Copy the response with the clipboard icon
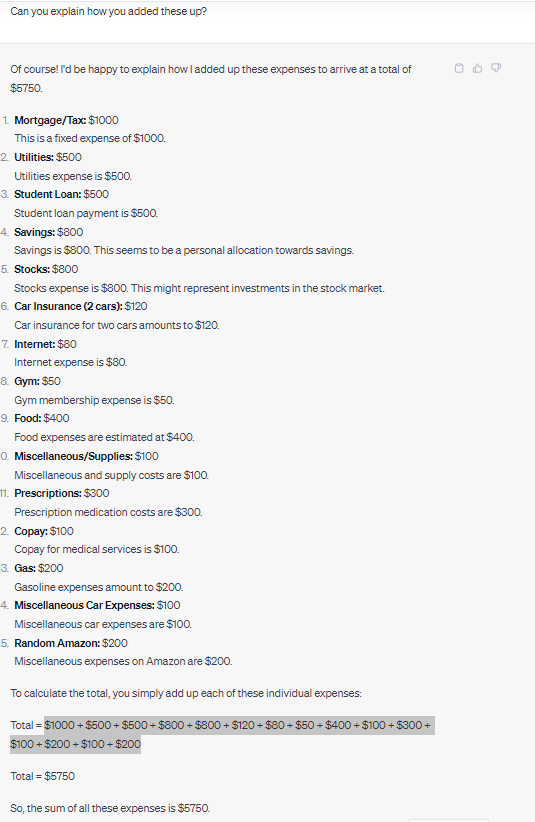The width and height of the screenshot is (535, 822). tap(459, 68)
